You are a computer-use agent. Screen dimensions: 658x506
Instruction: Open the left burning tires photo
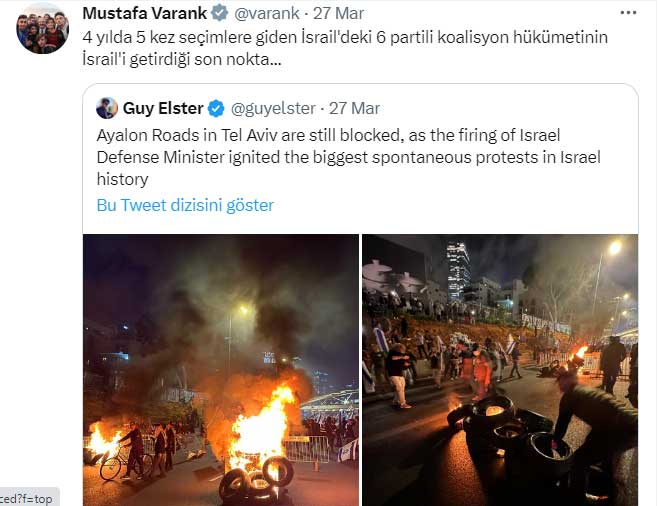click(221, 370)
